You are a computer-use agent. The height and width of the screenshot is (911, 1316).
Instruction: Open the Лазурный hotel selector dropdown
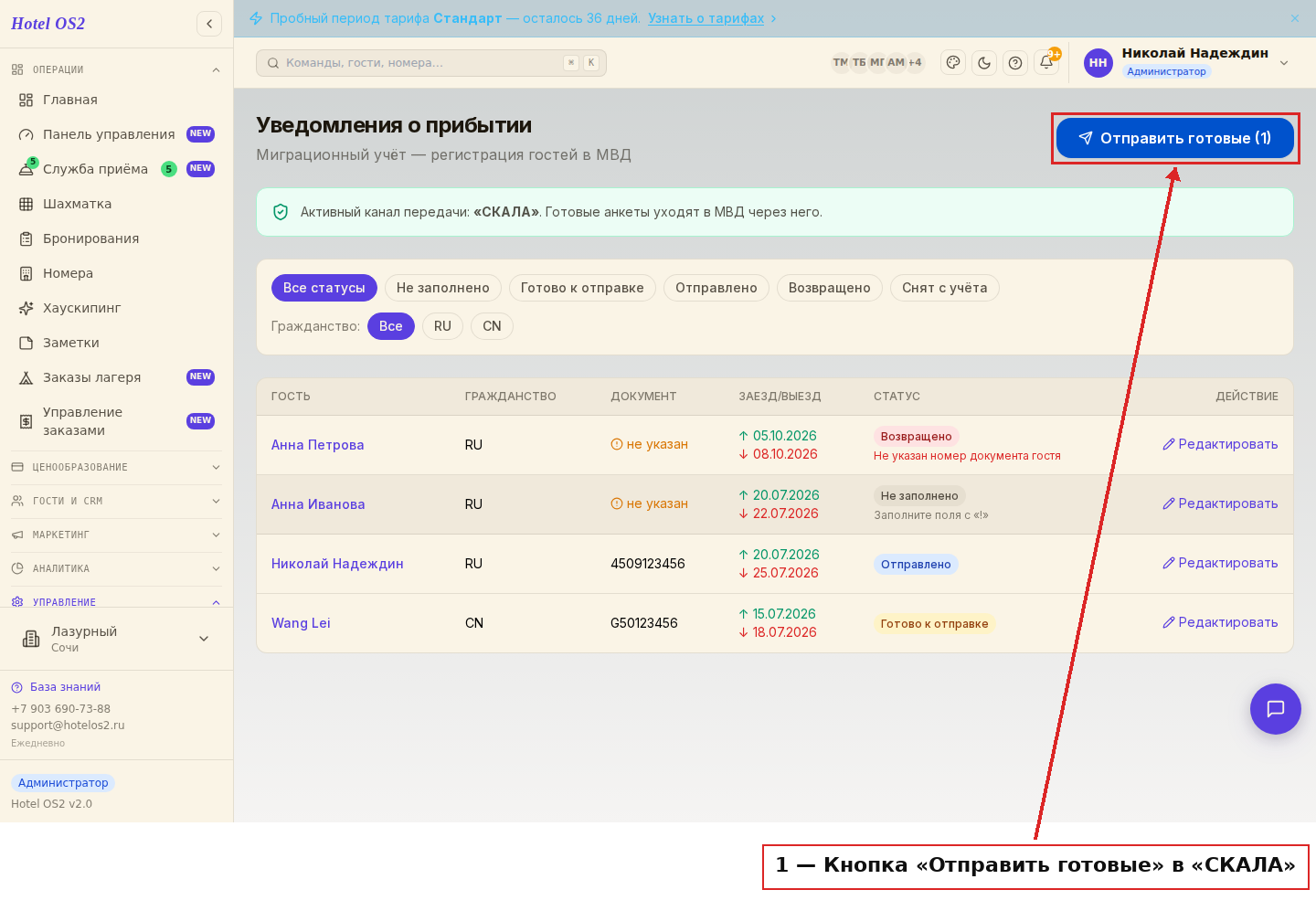click(116, 639)
